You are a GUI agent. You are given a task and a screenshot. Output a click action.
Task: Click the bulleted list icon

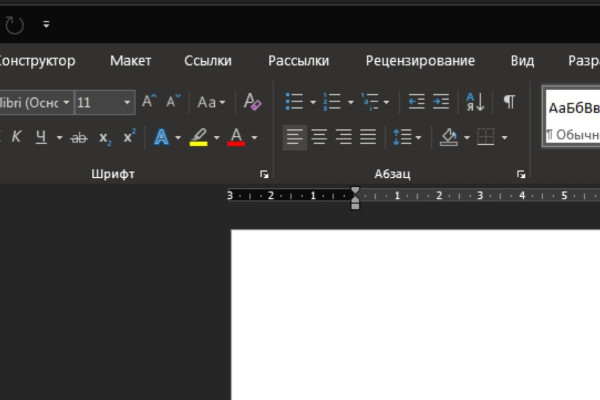point(294,102)
